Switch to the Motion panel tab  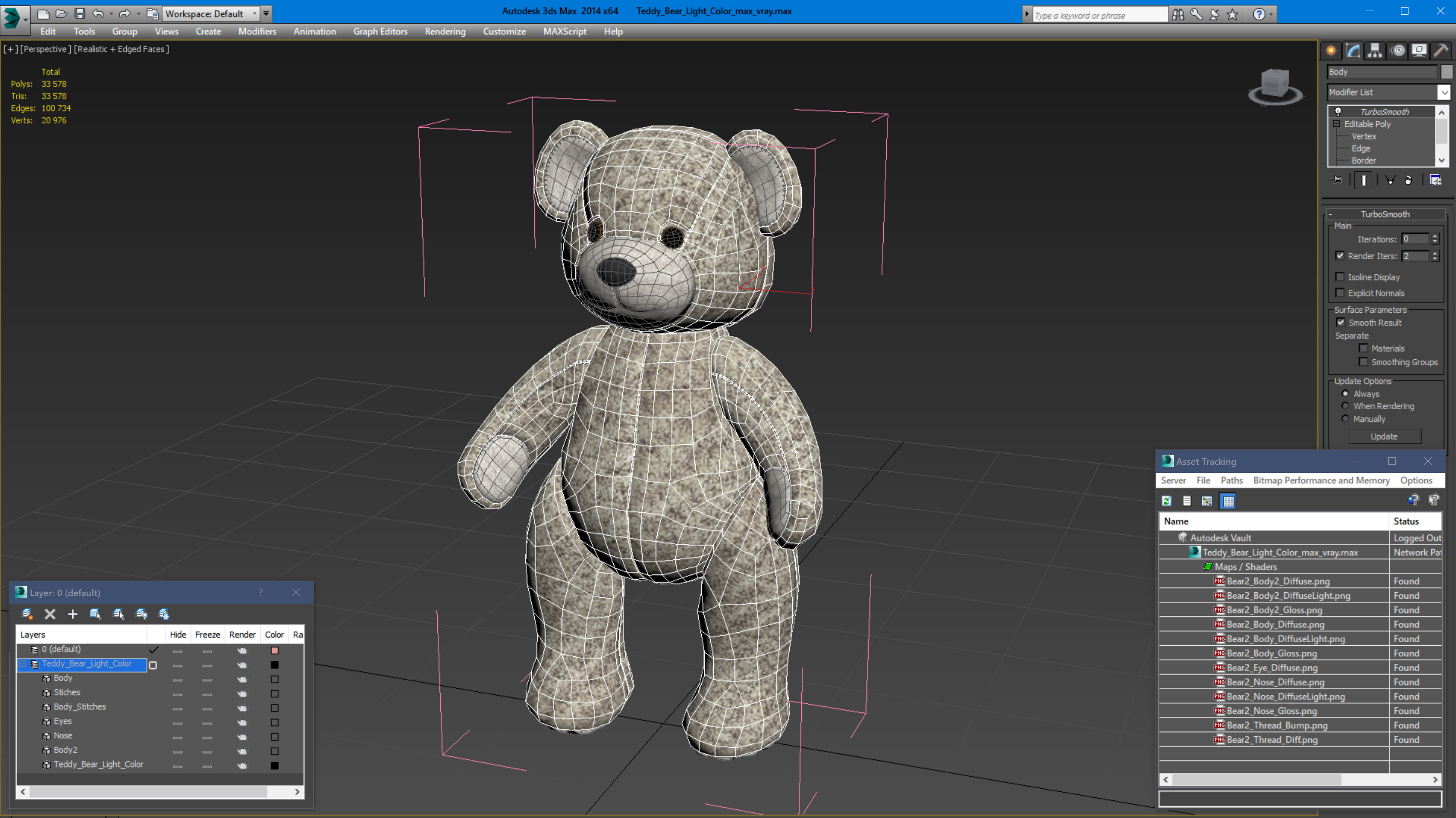coord(1398,51)
